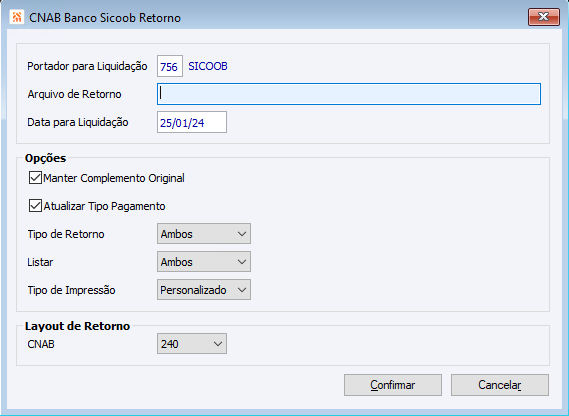Click the Data para Liquidação date field
The height and width of the screenshot is (416, 569).
(x=192, y=122)
